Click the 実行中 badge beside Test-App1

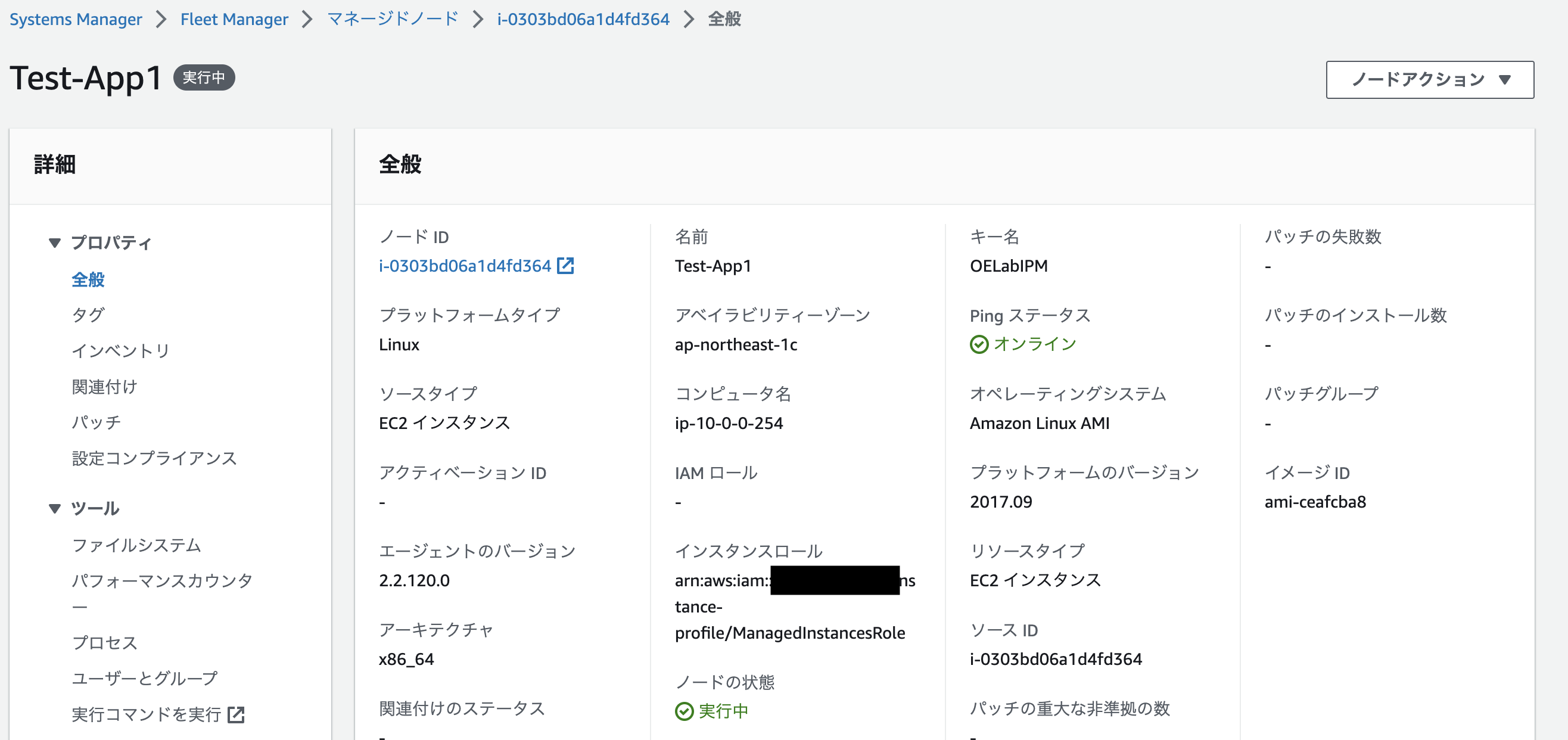pos(204,77)
